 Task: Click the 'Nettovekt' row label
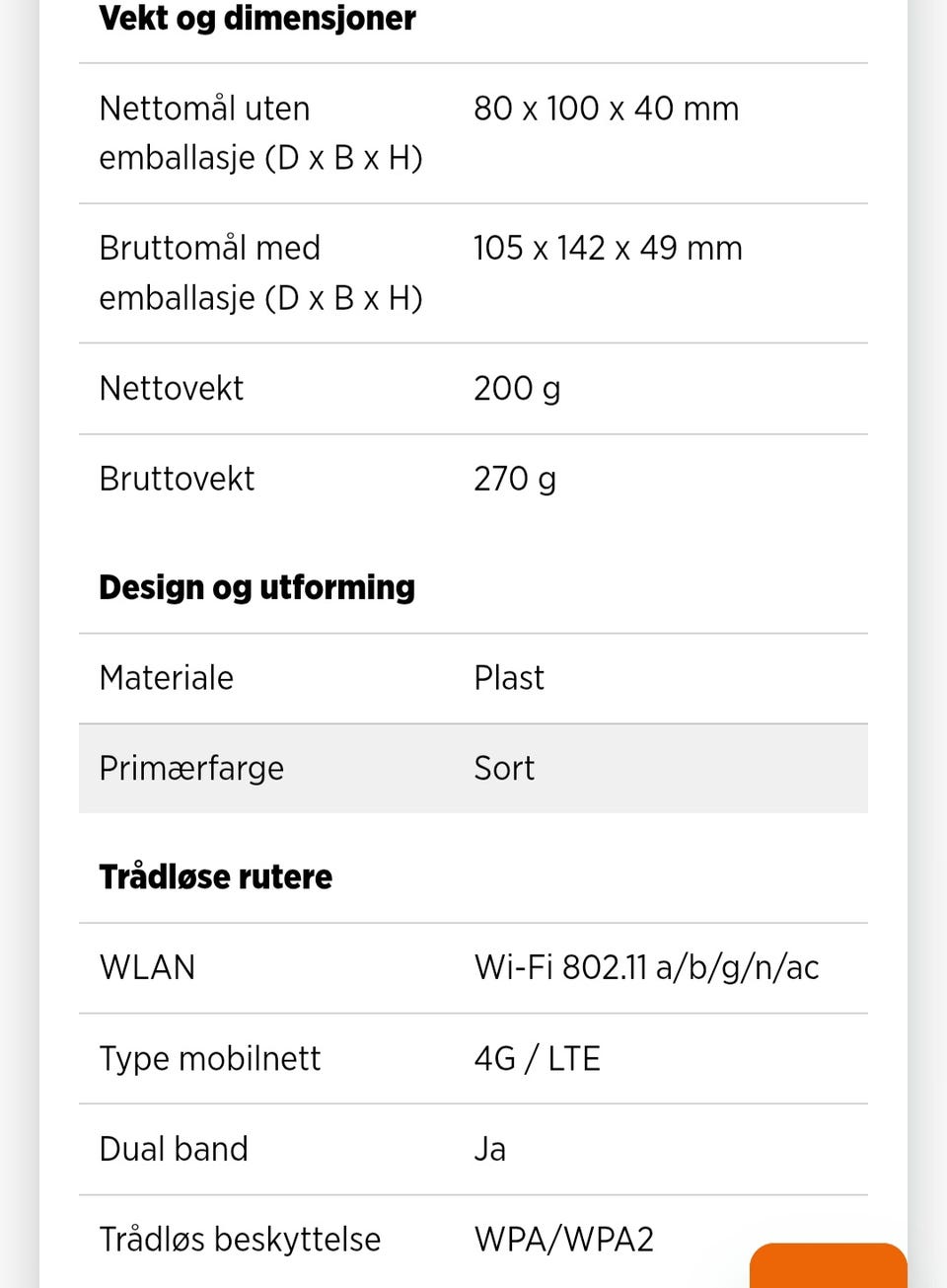click(172, 389)
